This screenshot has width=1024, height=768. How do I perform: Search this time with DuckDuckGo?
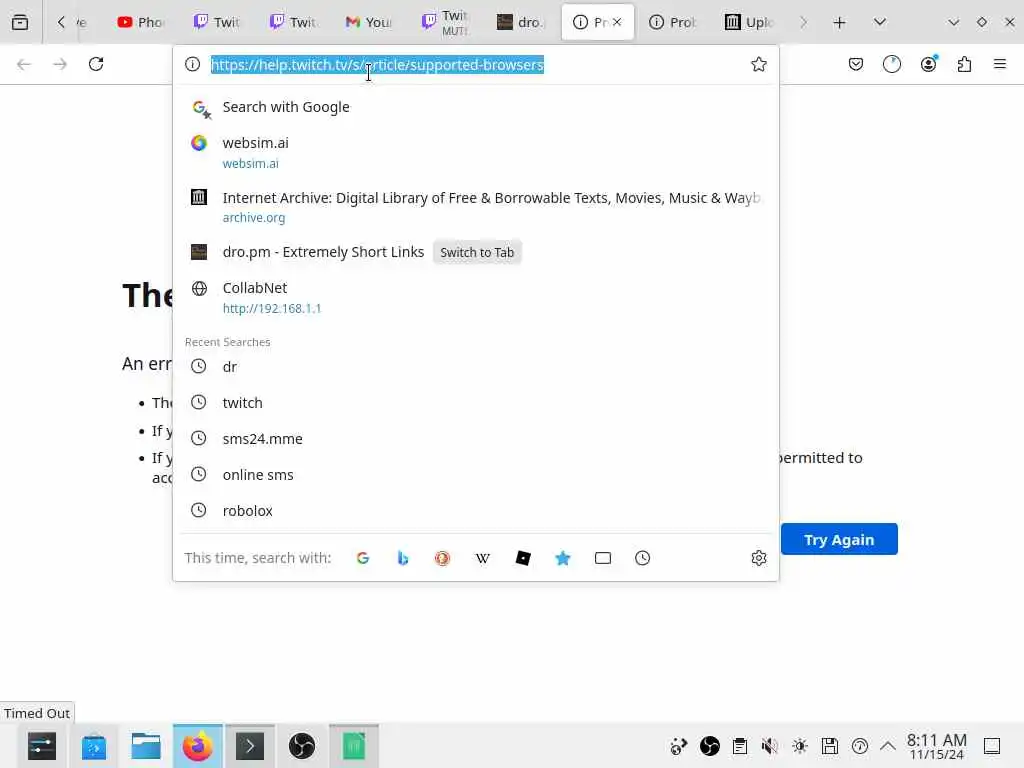click(442, 558)
